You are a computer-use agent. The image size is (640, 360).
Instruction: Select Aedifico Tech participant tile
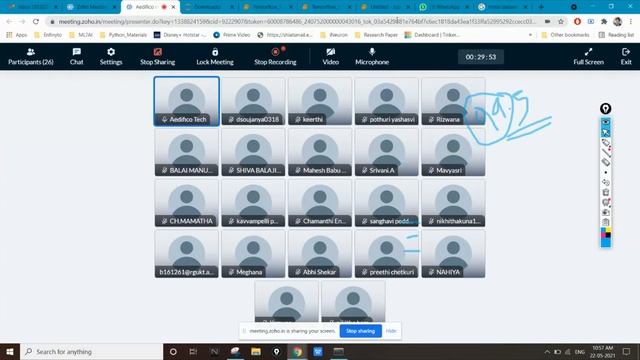tap(187, 101)
